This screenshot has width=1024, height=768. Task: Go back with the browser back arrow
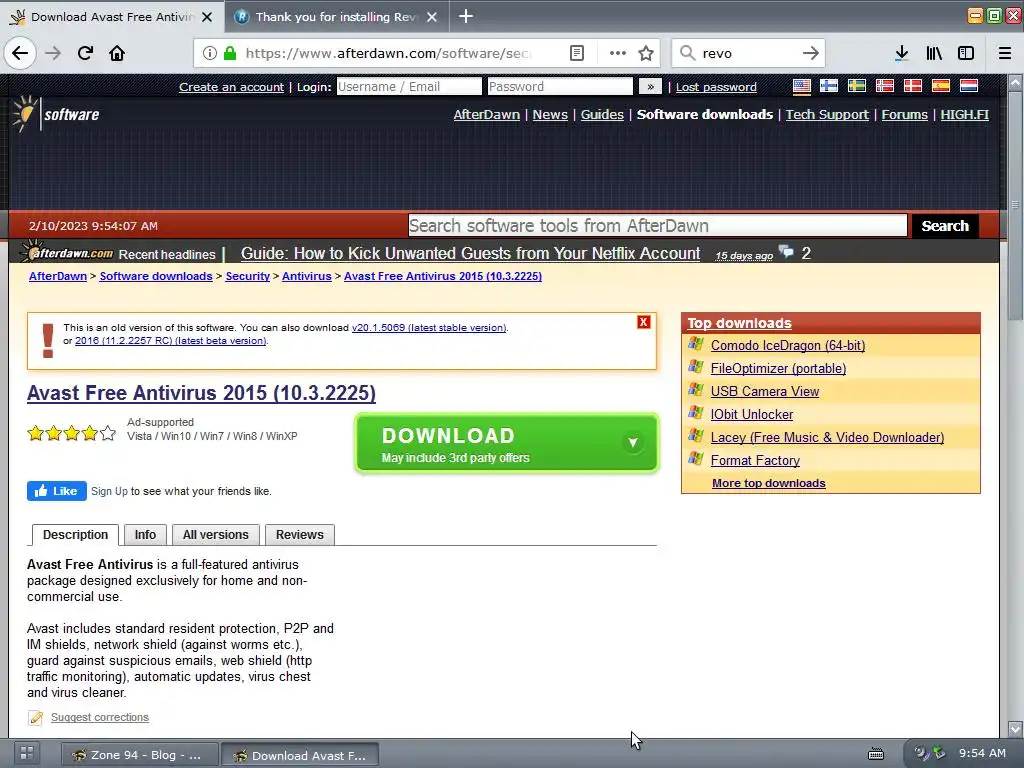(x=20, y=53)
